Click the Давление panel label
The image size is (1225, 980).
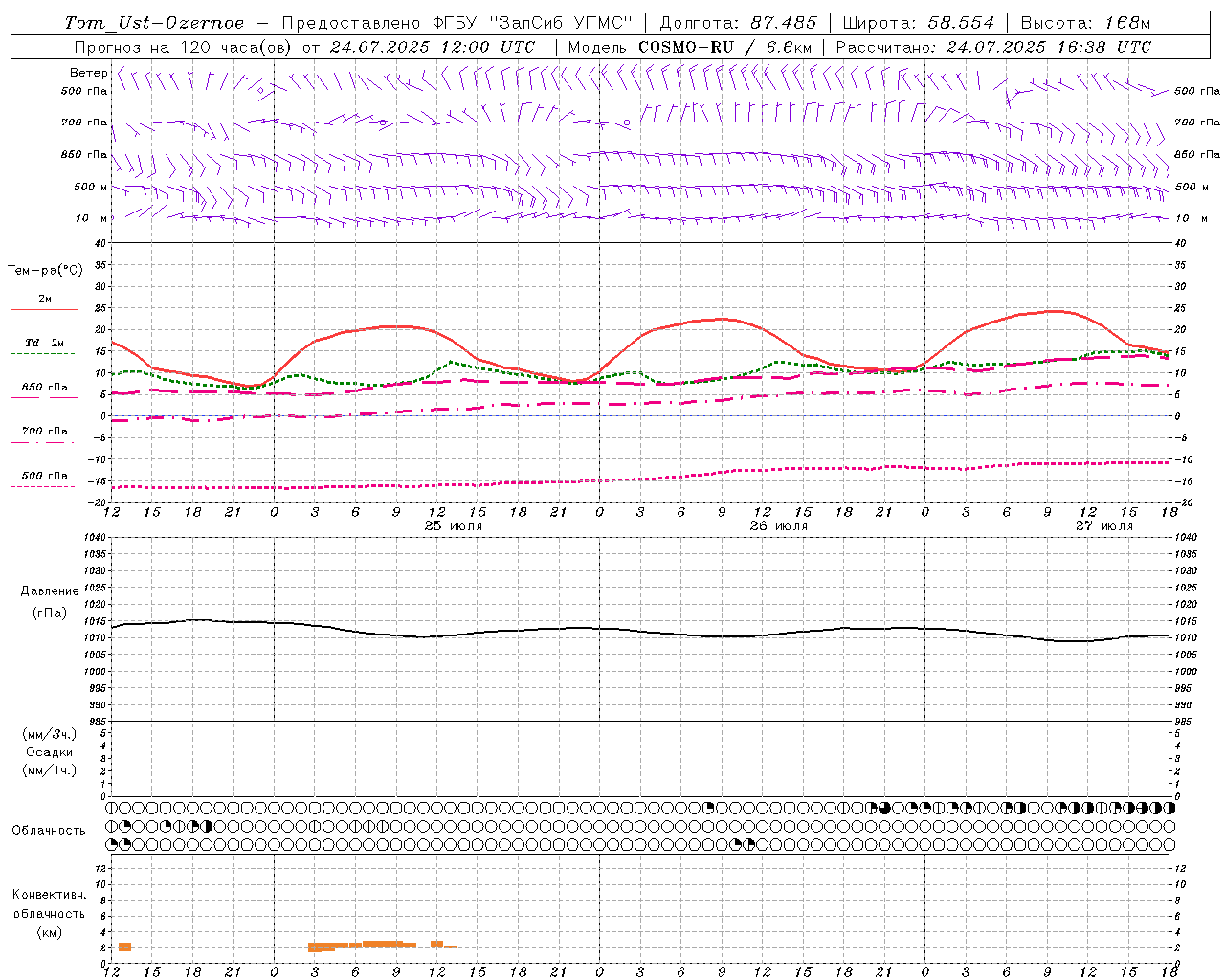[50, 591]
